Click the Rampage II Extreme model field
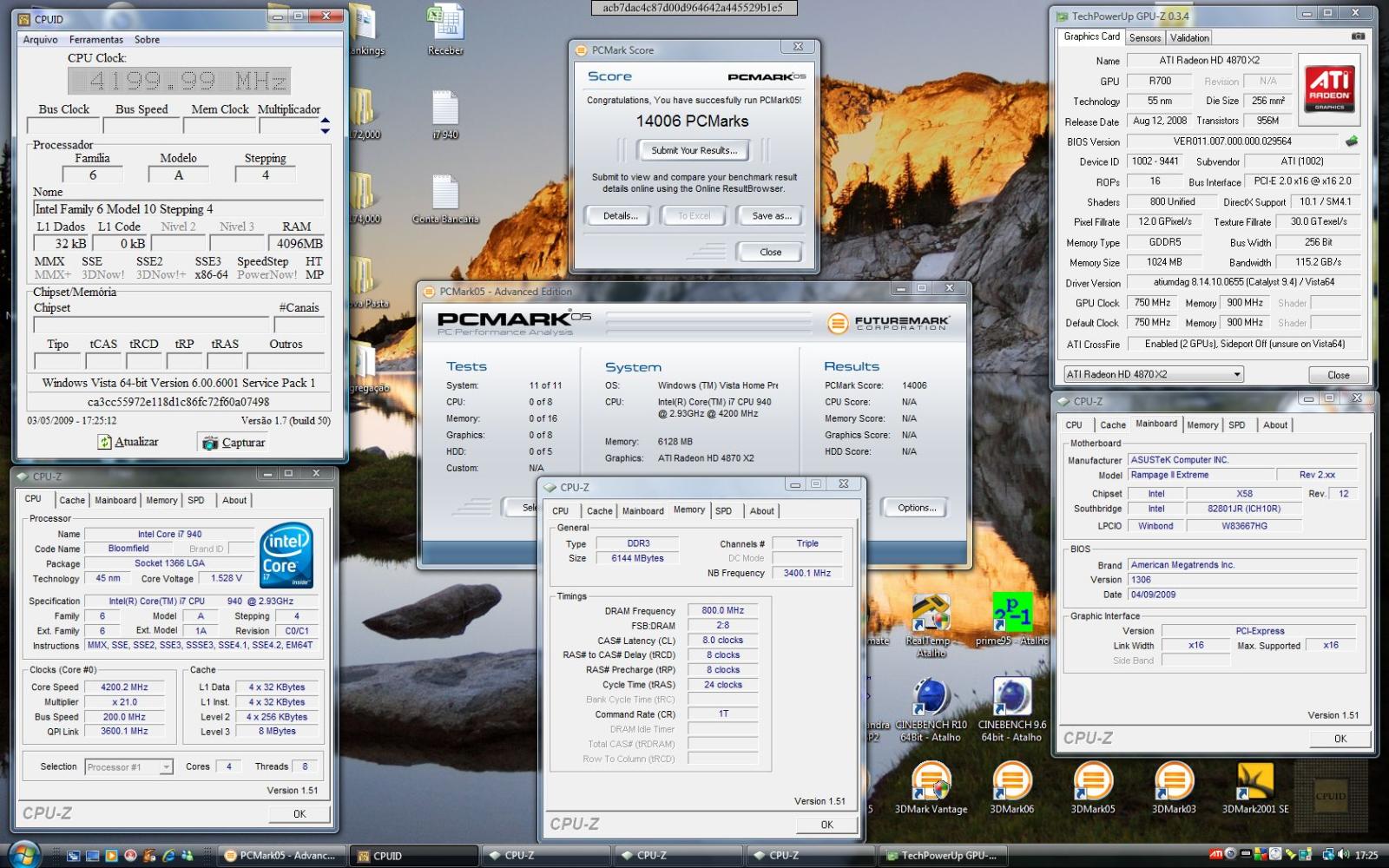This screenshot has width=1389, height=868. click(1200, 475)
